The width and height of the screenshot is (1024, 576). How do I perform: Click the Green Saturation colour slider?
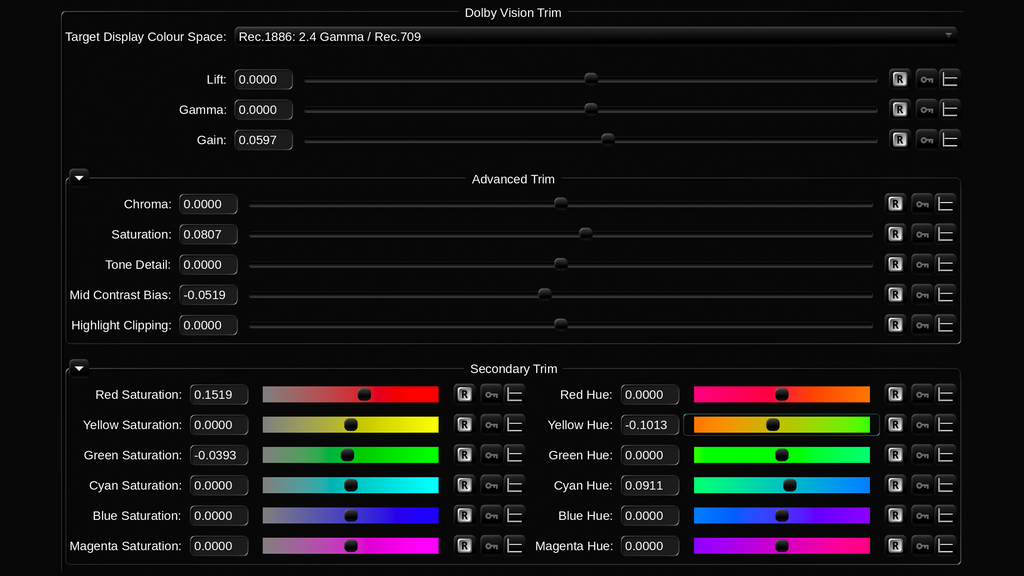(x=351, y=455)
